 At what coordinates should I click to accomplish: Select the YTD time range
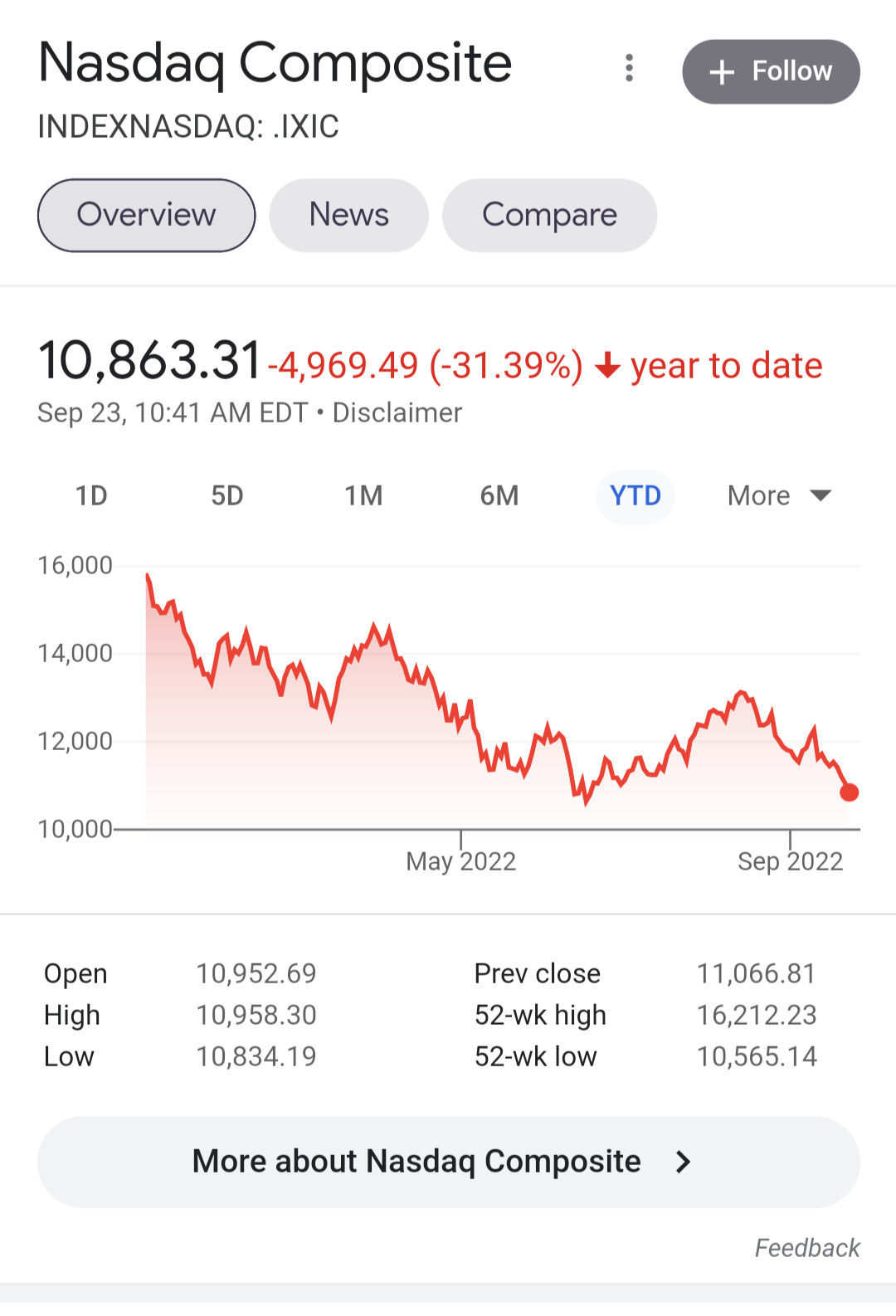(x=635, y=496)
